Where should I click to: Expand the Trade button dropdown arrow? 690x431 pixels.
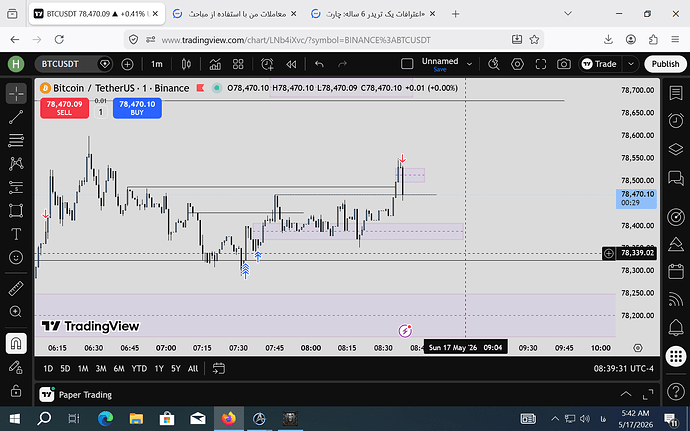631,64
